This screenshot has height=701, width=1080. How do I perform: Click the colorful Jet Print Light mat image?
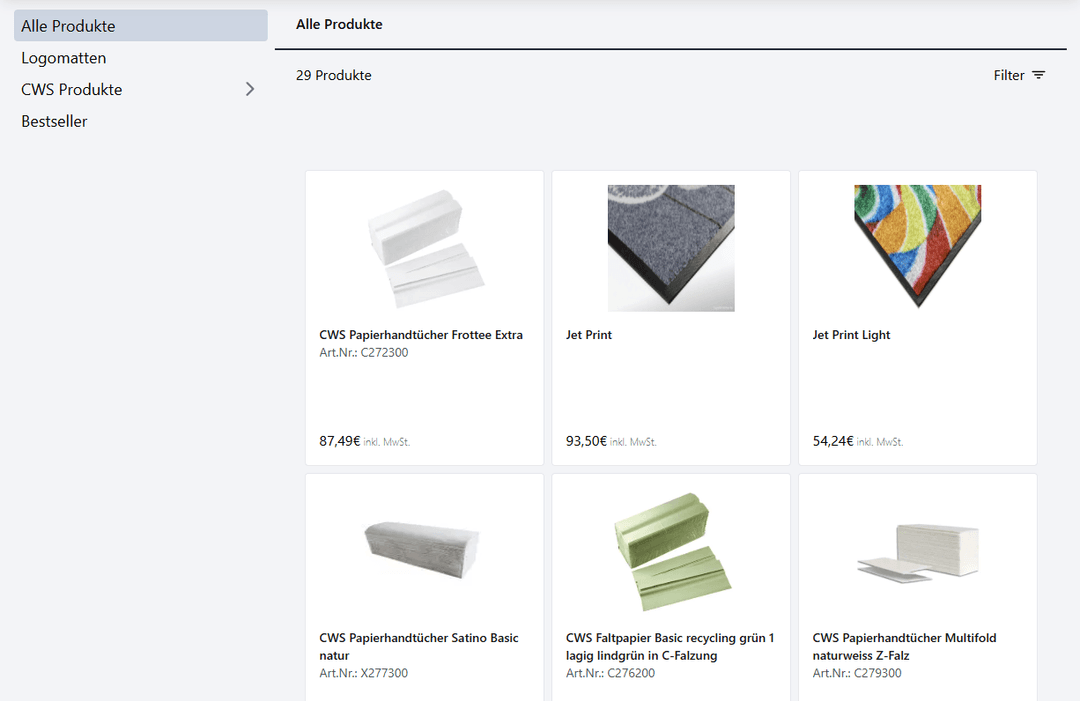[916, 248]
